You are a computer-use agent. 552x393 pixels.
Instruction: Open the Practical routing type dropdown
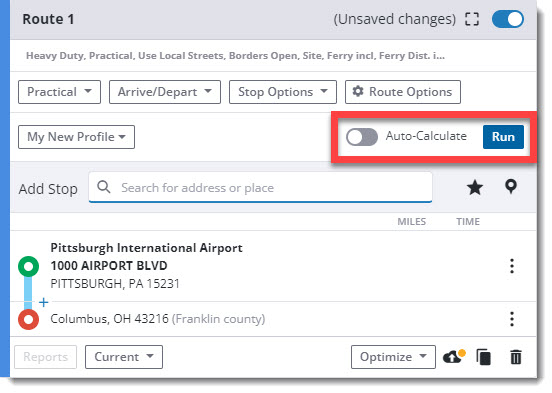(59, 92)
